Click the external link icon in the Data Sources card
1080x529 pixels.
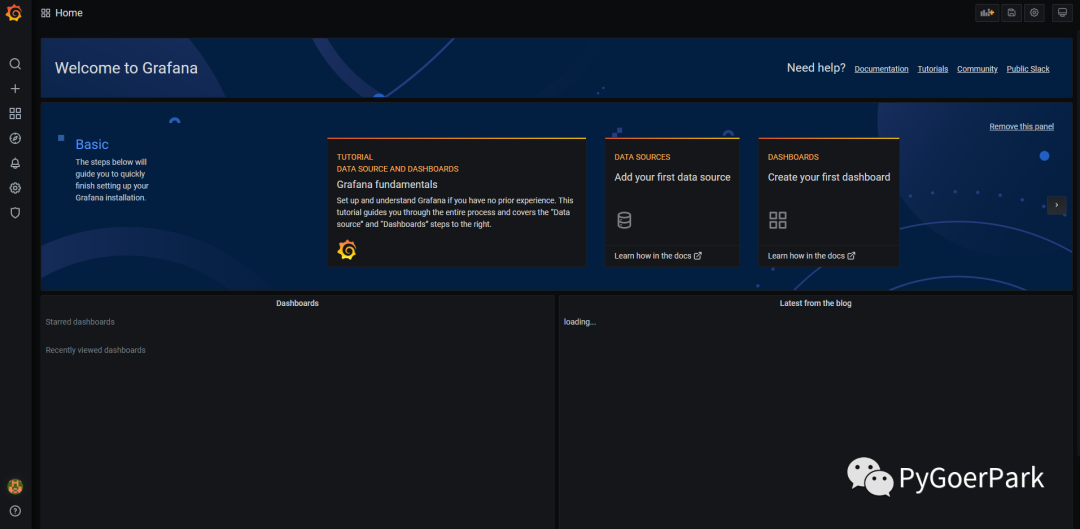click(698, 256)
